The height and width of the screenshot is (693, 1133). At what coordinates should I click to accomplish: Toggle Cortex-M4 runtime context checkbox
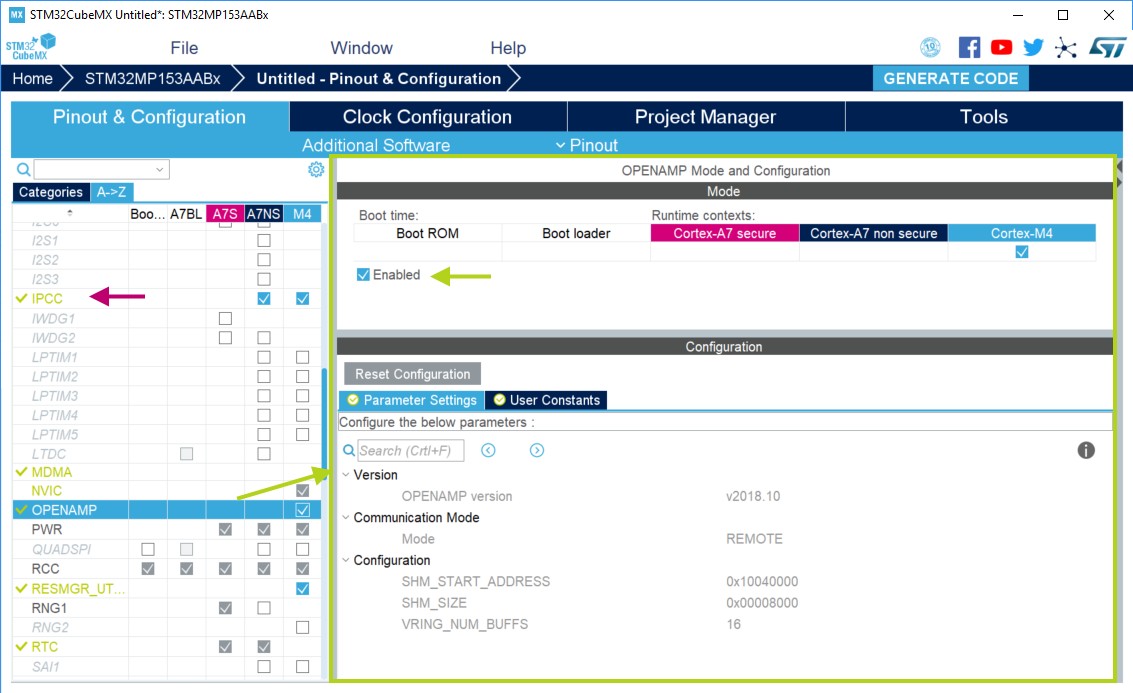[x=1022, y=251]
